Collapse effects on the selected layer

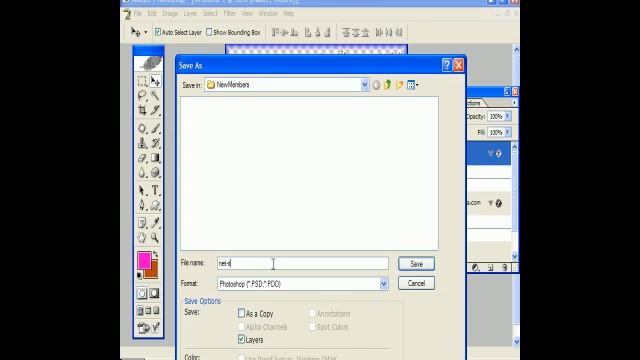[x=491, y=153]
